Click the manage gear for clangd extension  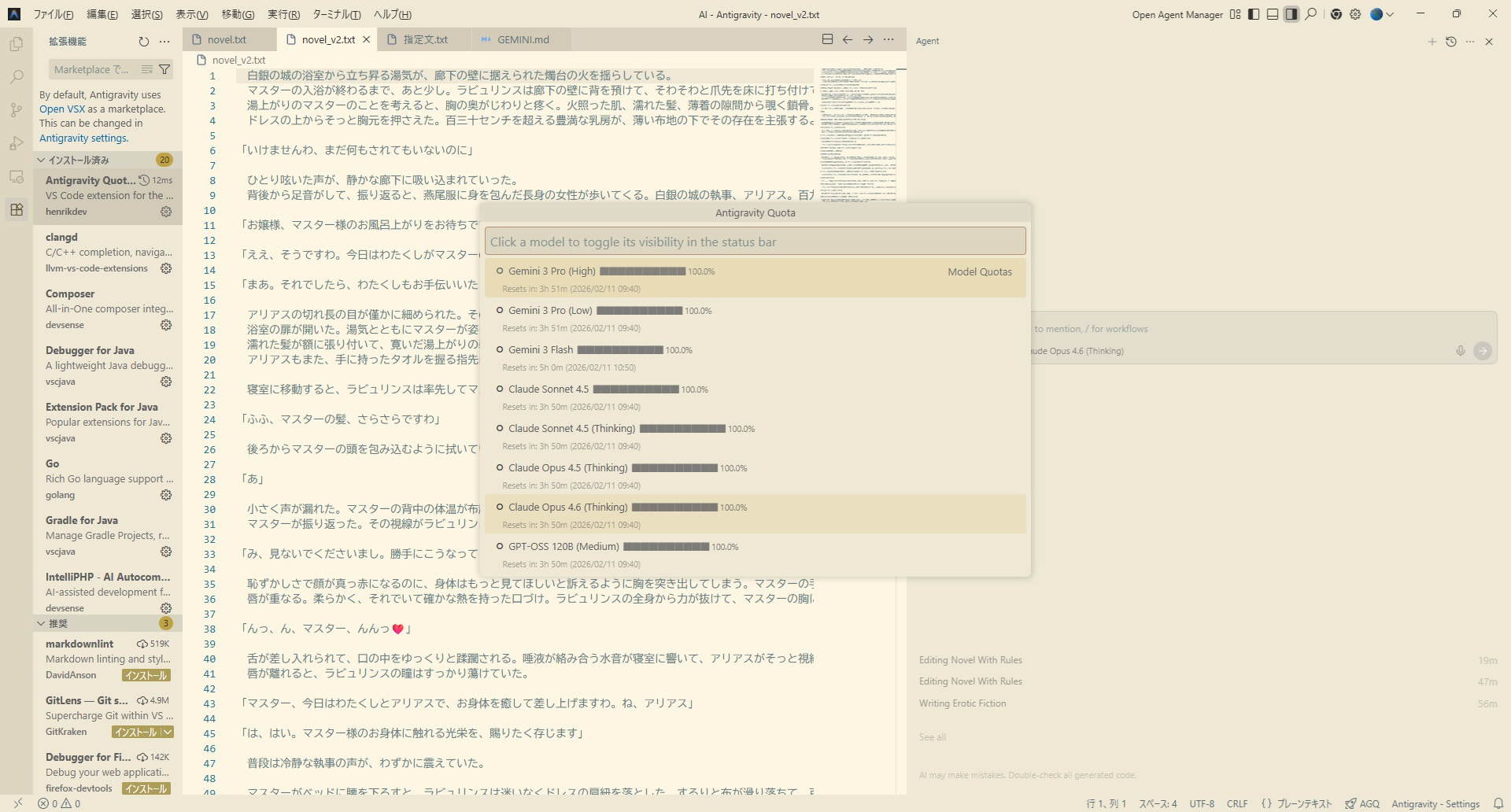pos(166,268)
